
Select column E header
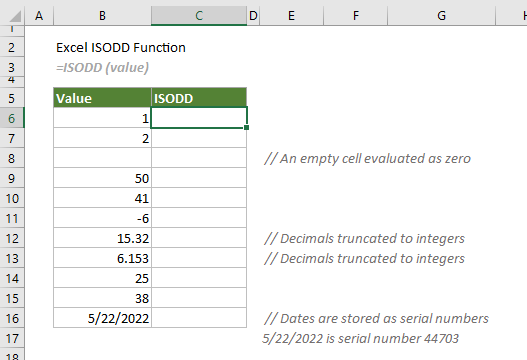pyautogui.click(x=291, y=15)
